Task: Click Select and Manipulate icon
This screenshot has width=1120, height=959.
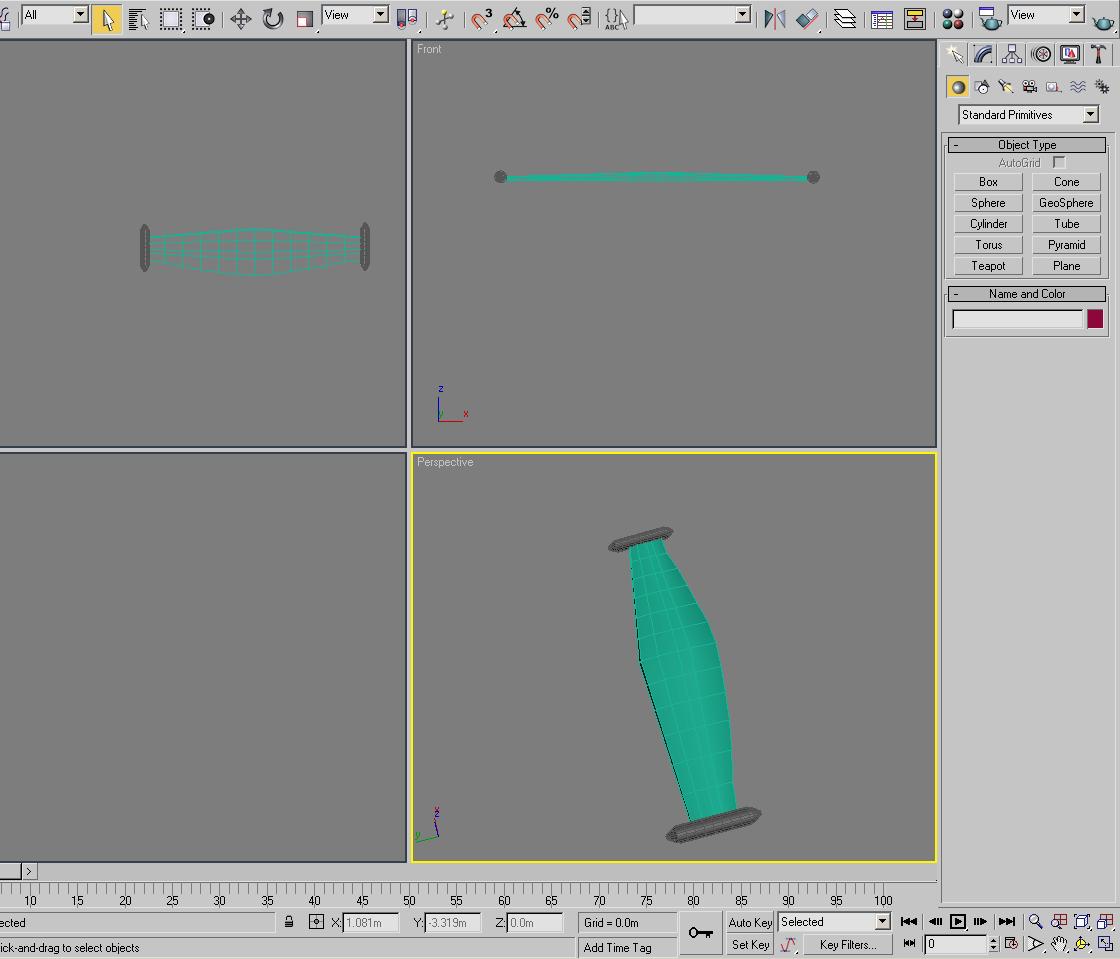Action: pos(445,19)
